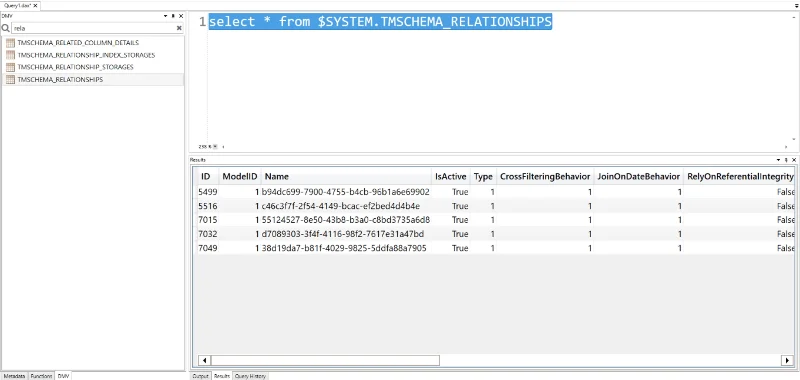Click results grid scroll-left arrow
Image resolution: width=800 pixels, height=380 pixels.
click(204, 361)
